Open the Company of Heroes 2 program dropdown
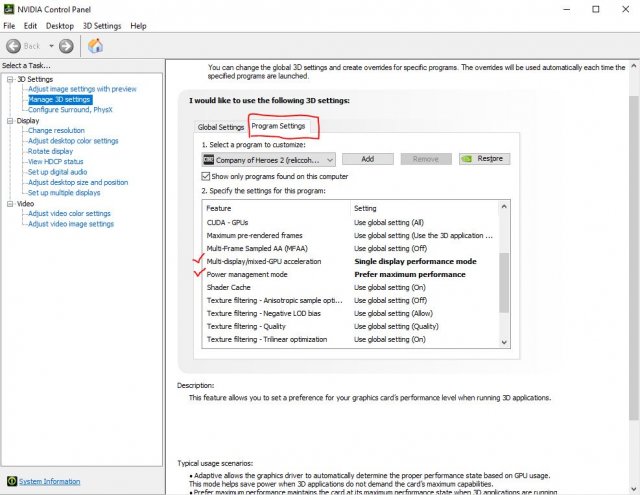This screenshot has width=640, height=495. [328, 159]
